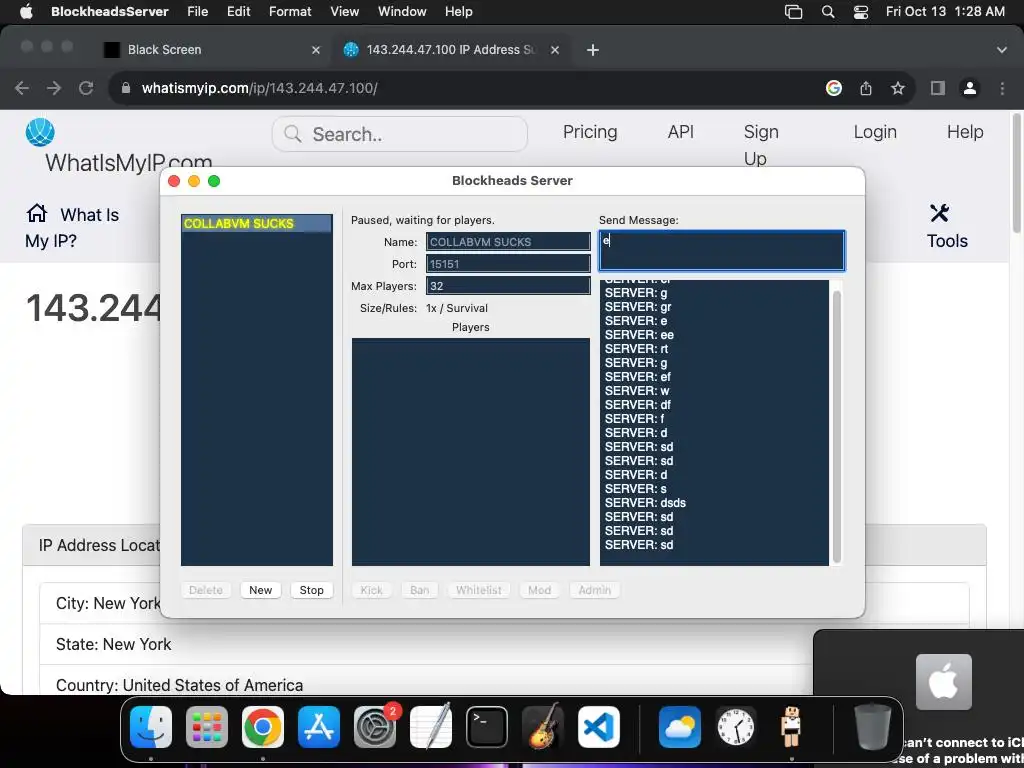
Task: Click the Admin button
Action: point(594,590)
